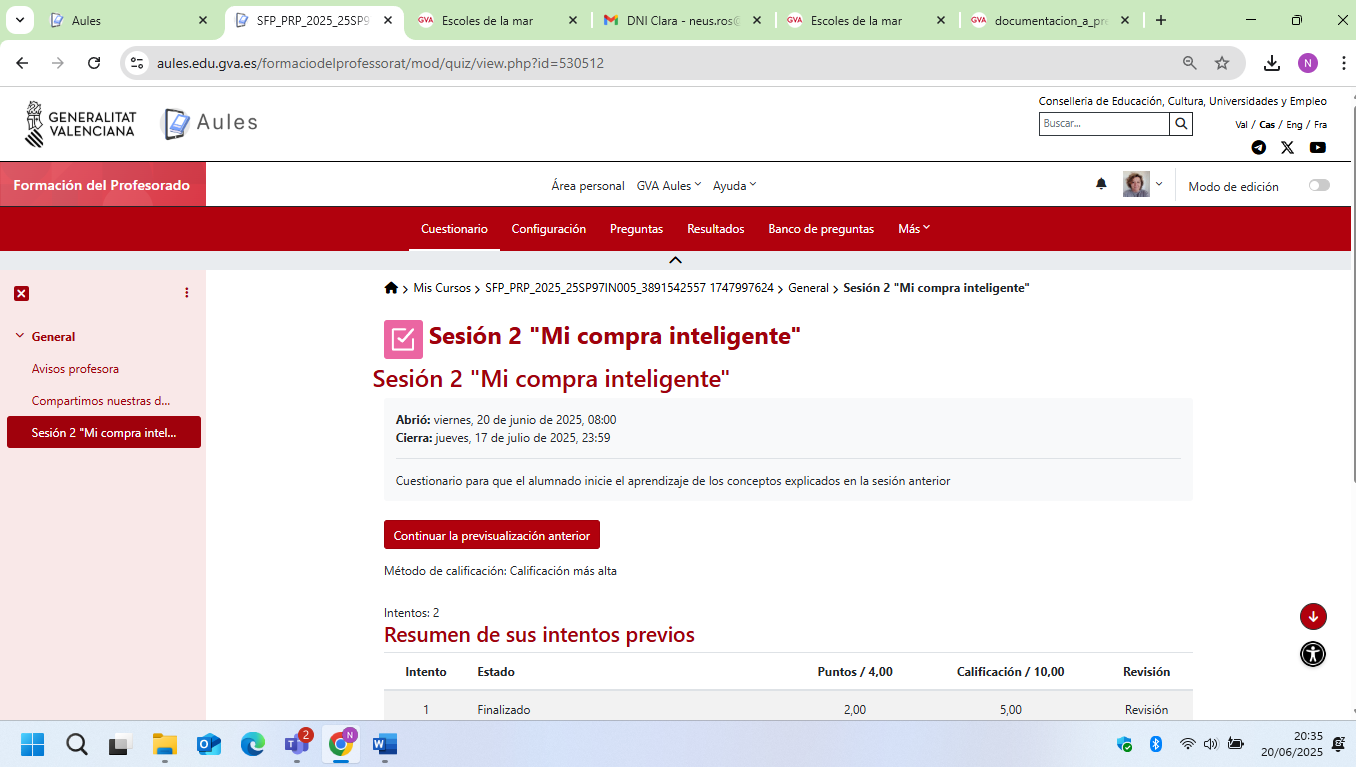Expand the Más dropdown menu
The image size is (1356, 767).
(914, 229)
